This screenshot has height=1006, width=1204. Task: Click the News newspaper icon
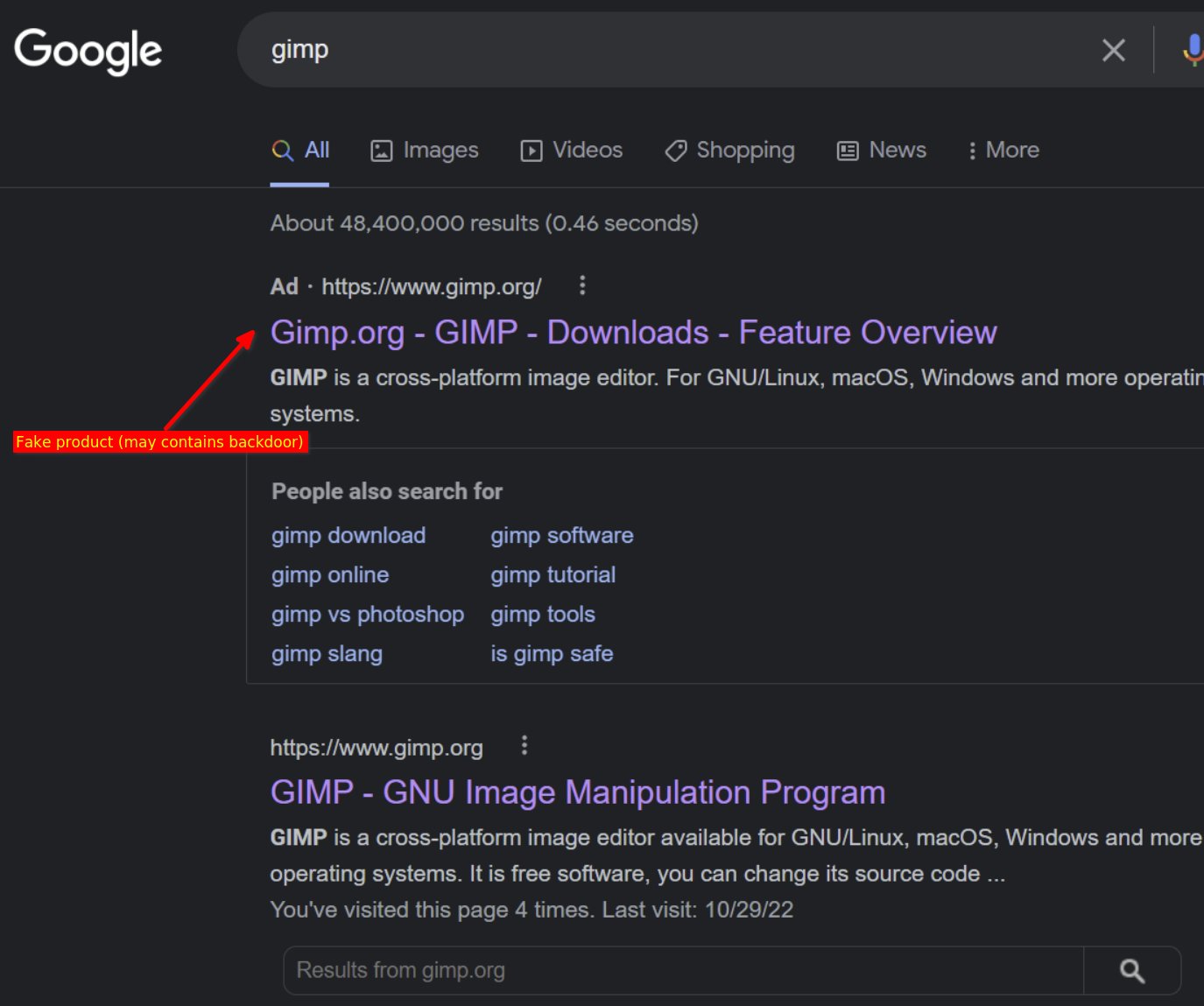point(846,151)
